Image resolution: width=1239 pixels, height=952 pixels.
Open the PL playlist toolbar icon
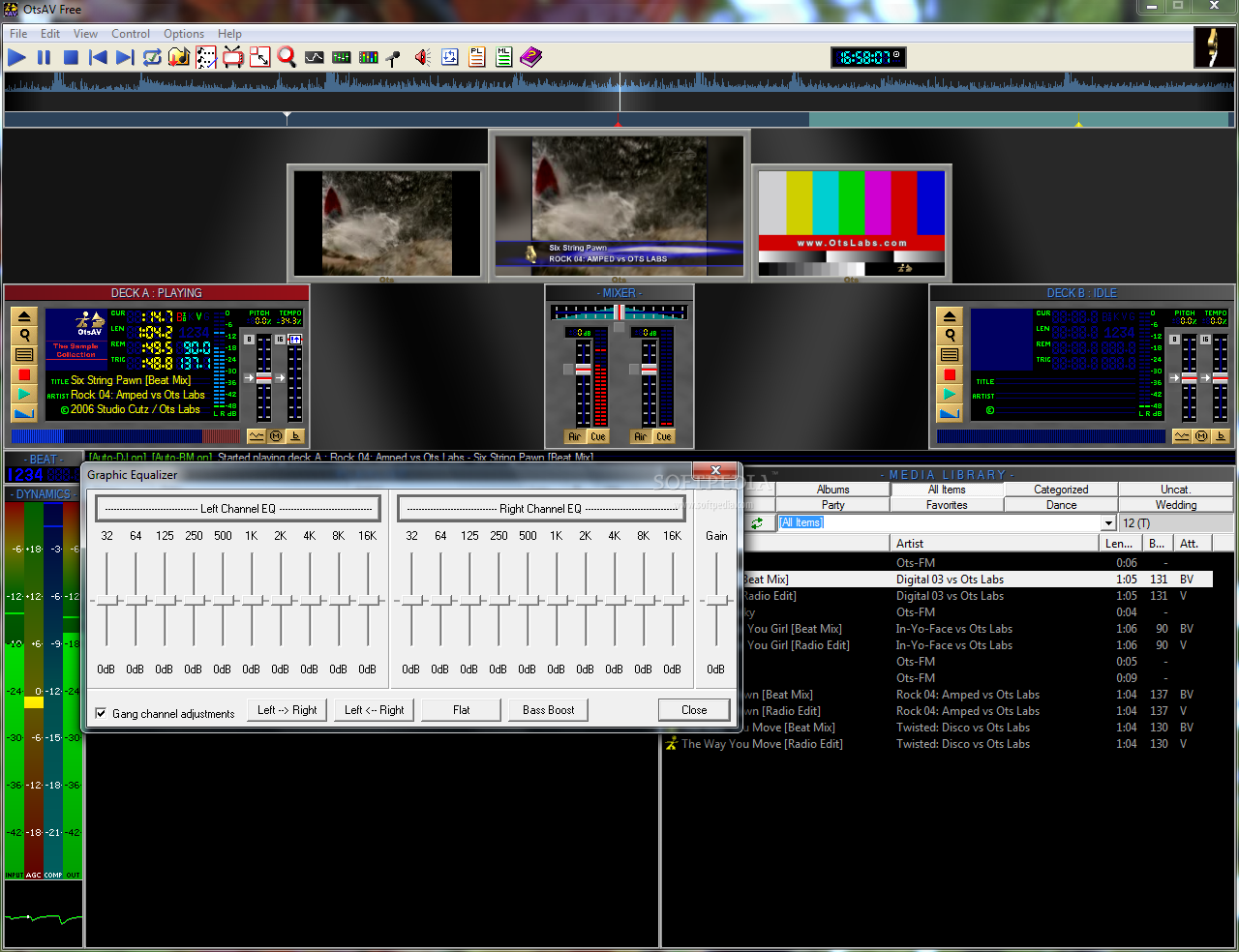tap(477, 58)
